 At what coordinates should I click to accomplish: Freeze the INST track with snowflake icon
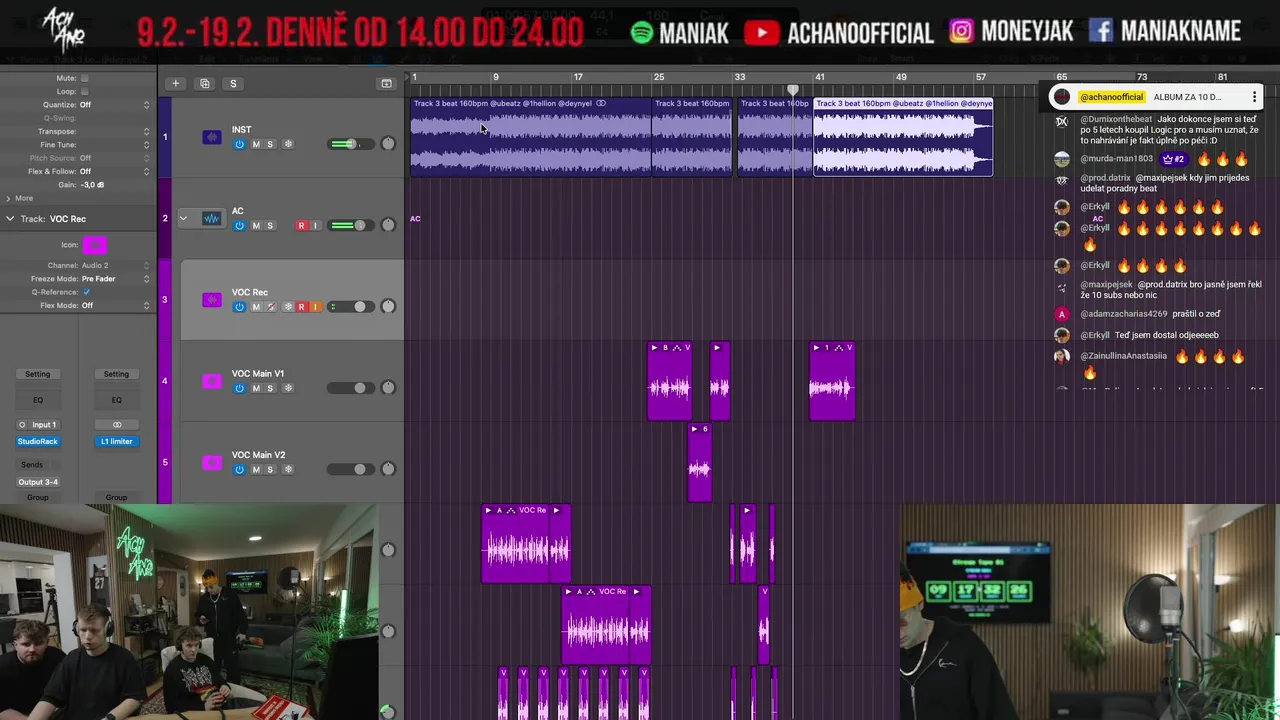288,144
